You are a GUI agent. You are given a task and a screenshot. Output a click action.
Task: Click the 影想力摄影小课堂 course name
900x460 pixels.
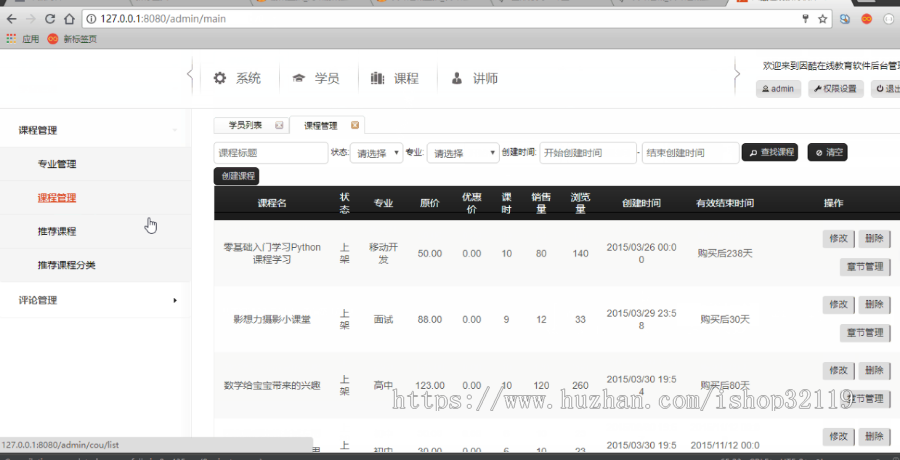[x=272, y=319]
